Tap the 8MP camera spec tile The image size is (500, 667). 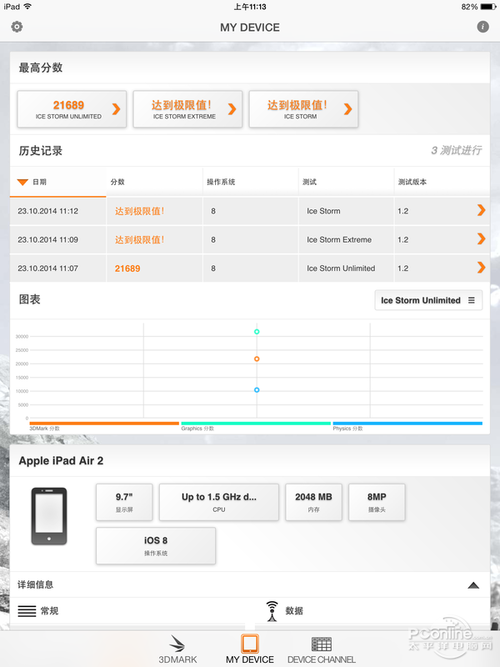click(377, 502)
